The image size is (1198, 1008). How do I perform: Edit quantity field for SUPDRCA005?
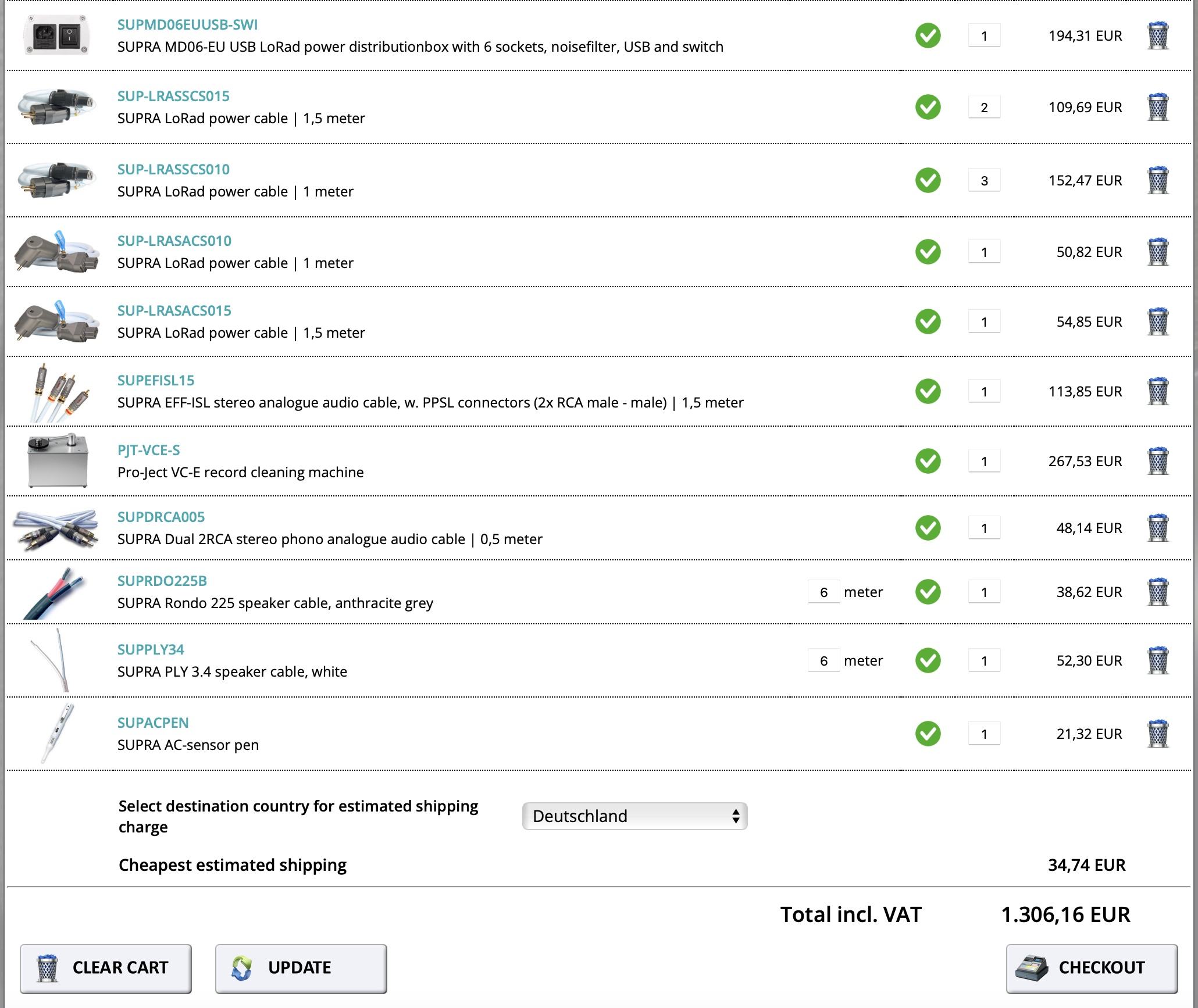(x=984, y=528)
